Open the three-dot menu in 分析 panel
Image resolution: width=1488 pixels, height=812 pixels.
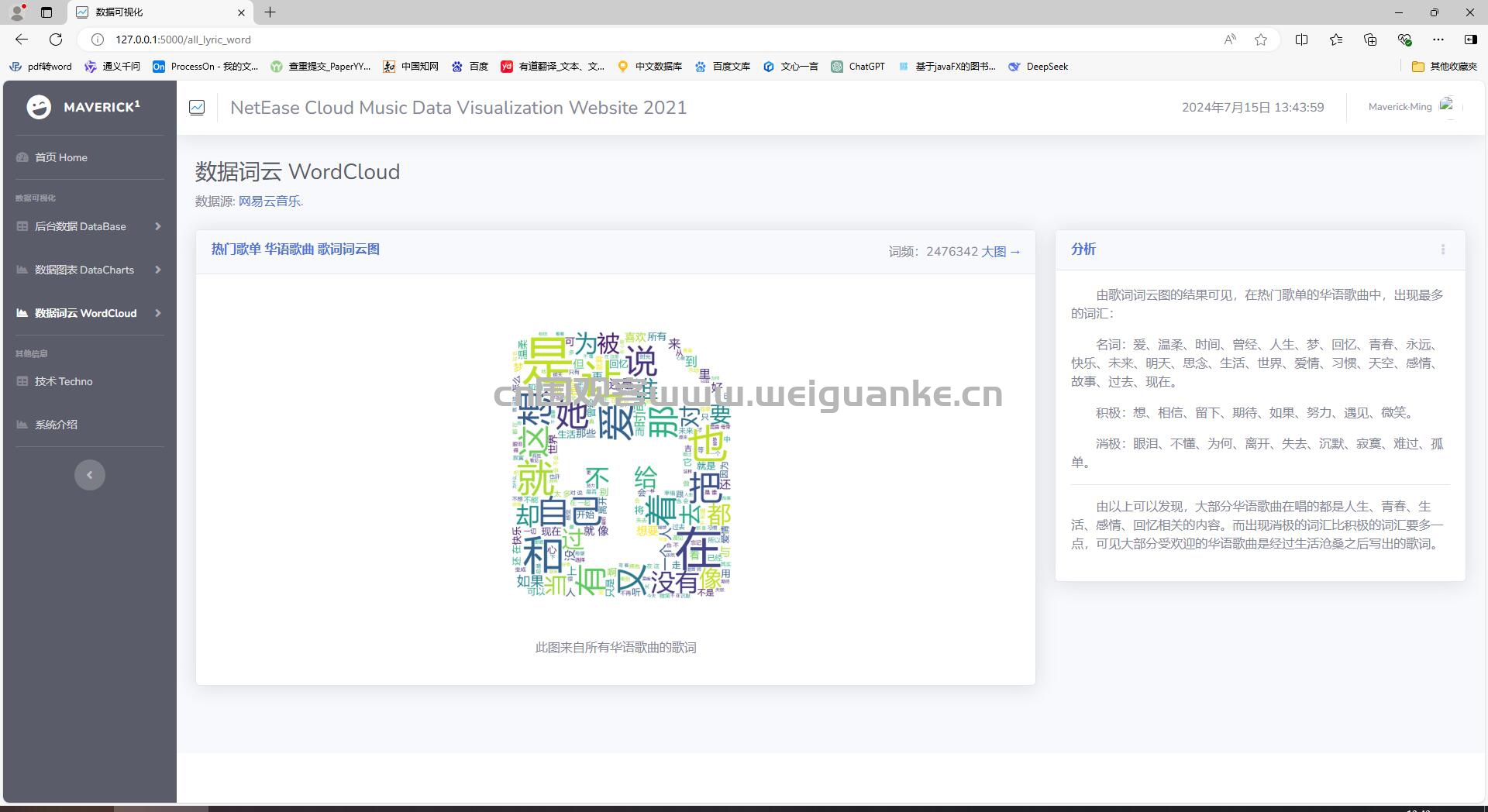(x=1442, y=249)
